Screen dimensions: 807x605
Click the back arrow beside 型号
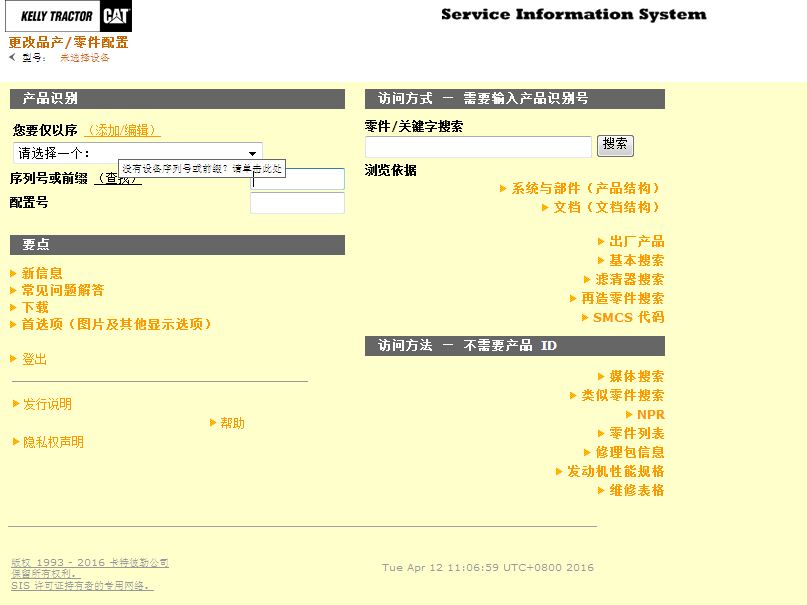click(12, 58)
